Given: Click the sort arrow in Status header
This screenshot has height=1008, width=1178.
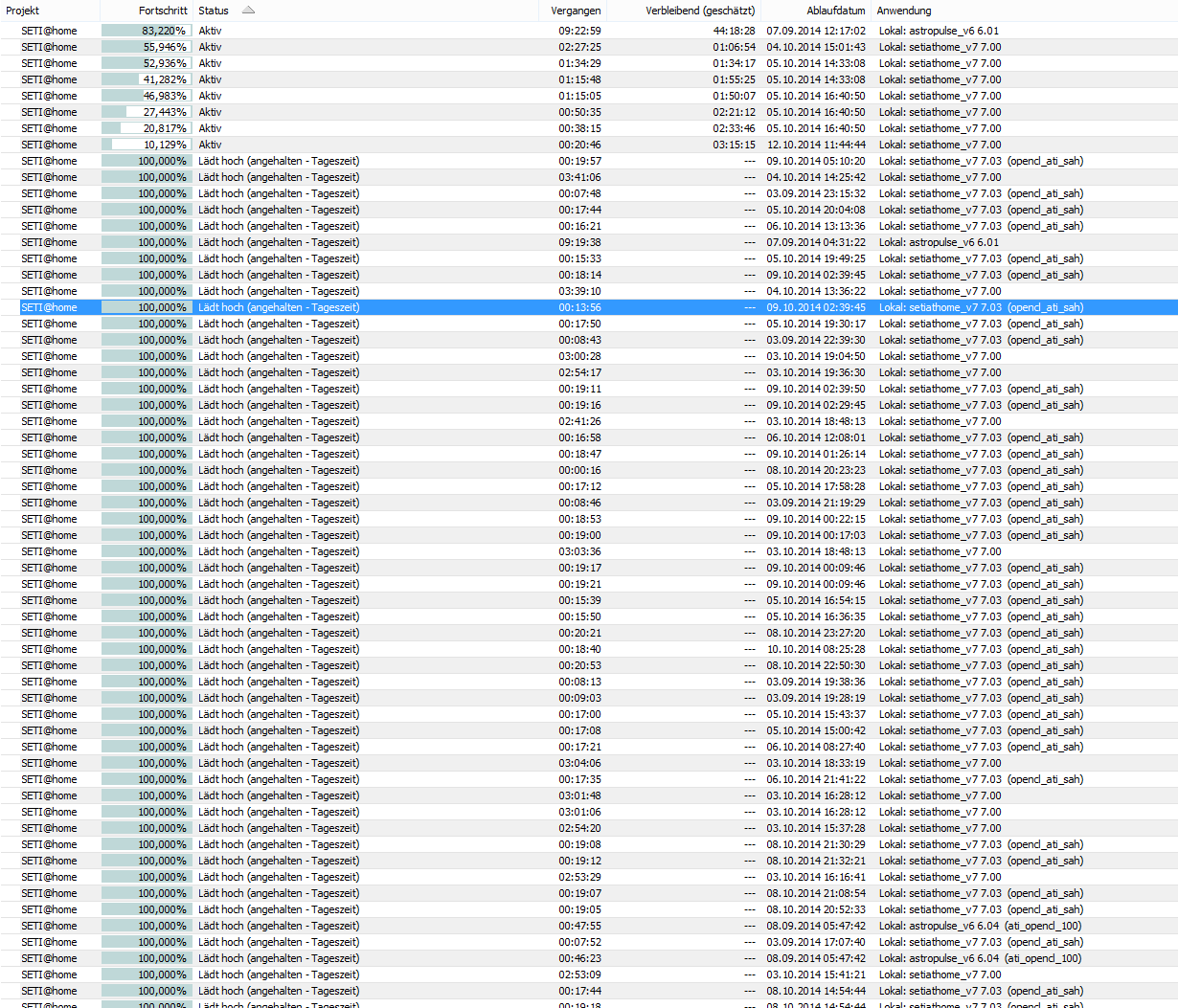Looking at the screenshot, I should tap(249, 11).
